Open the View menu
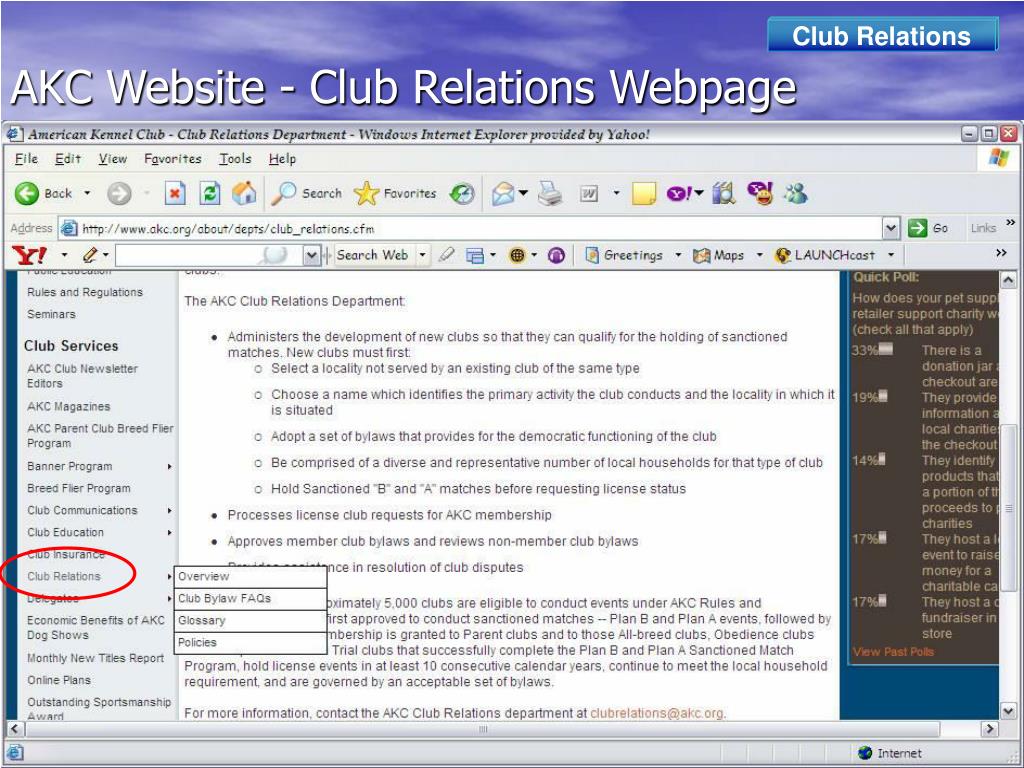The height and width of the screenshot is (768, 1024). (x=112, y=159)
